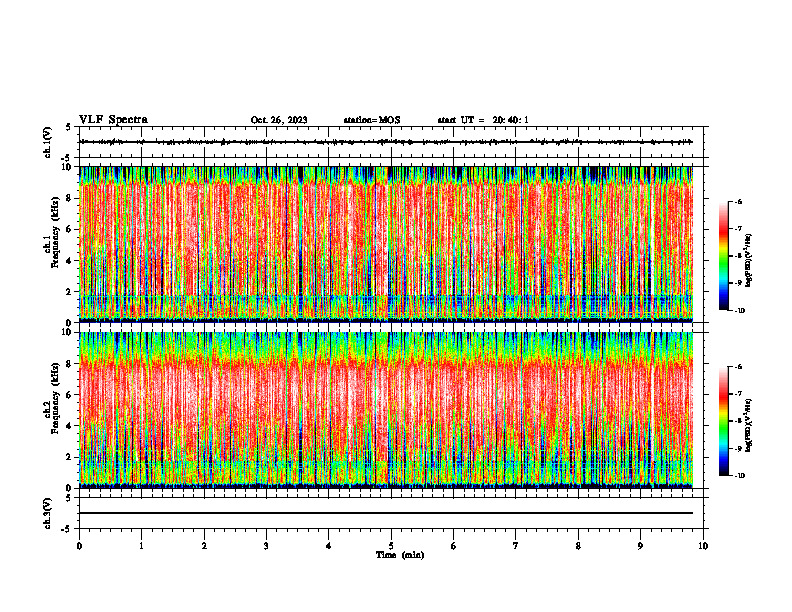Click the ch.2 PSD color bar
792x612 pixels.
pos(723,421)
